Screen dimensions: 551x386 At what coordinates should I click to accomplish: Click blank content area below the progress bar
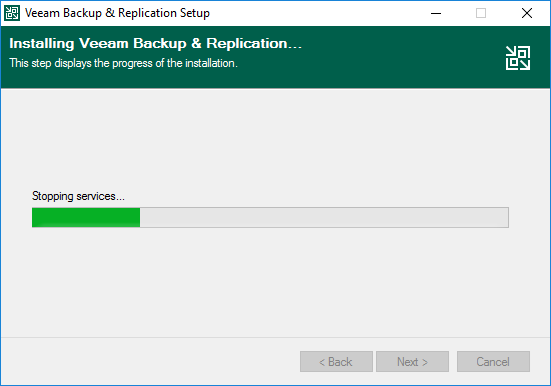coord(276,281)
